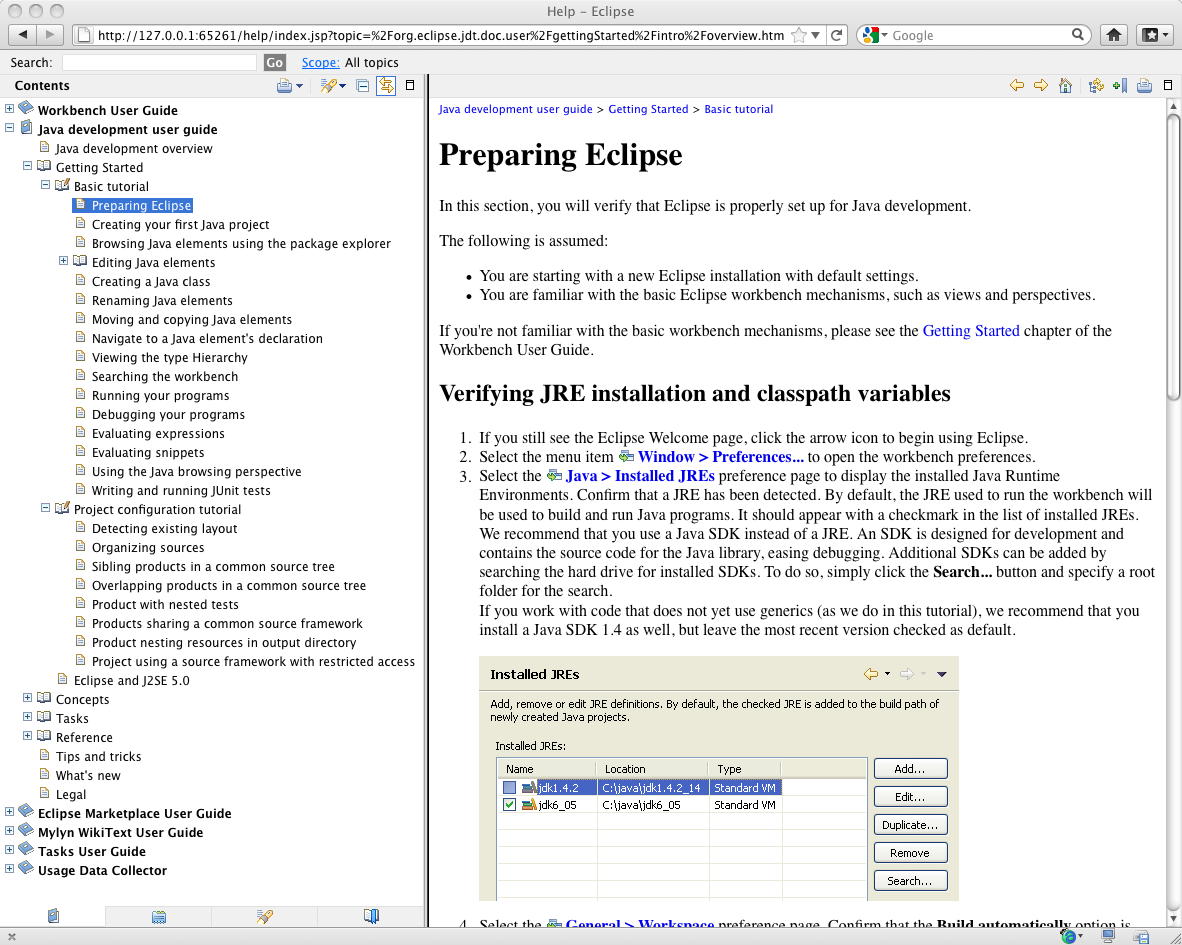The height and width of the screenshot is (945, 1182).
Task: Reload the page with the refresh icon
Action: (x=837, y=35)
